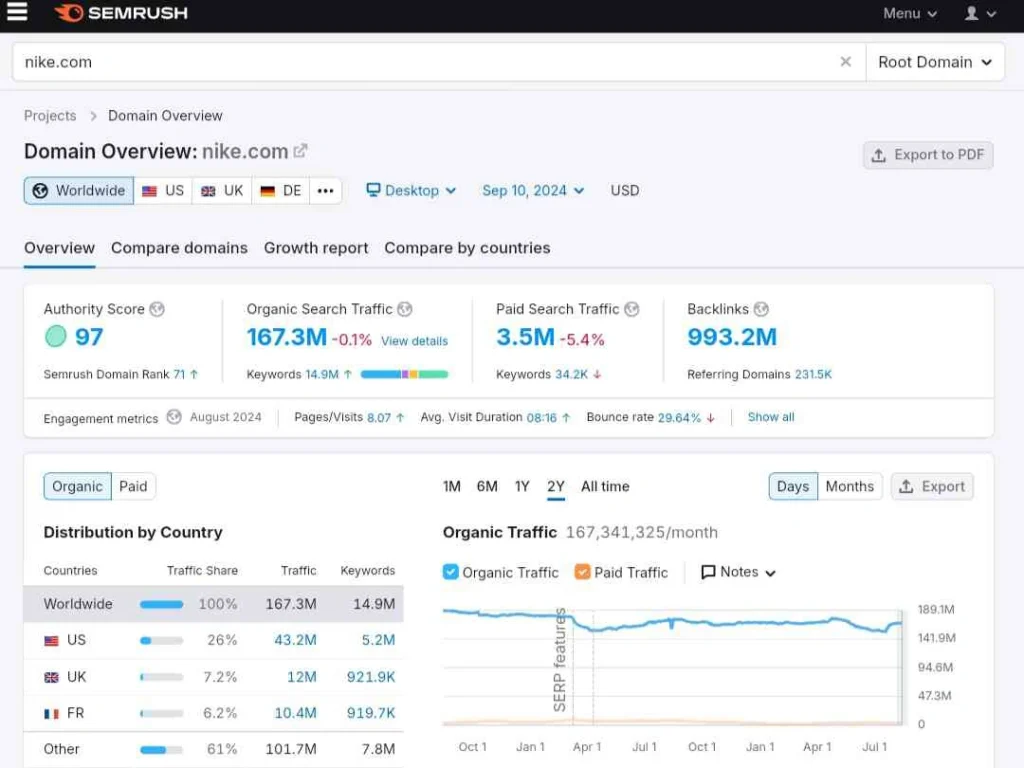Click the paid Keywords 34.2K down arrow
The image size is (1024, 768).
pyautogui.click(x=597, y=374)
